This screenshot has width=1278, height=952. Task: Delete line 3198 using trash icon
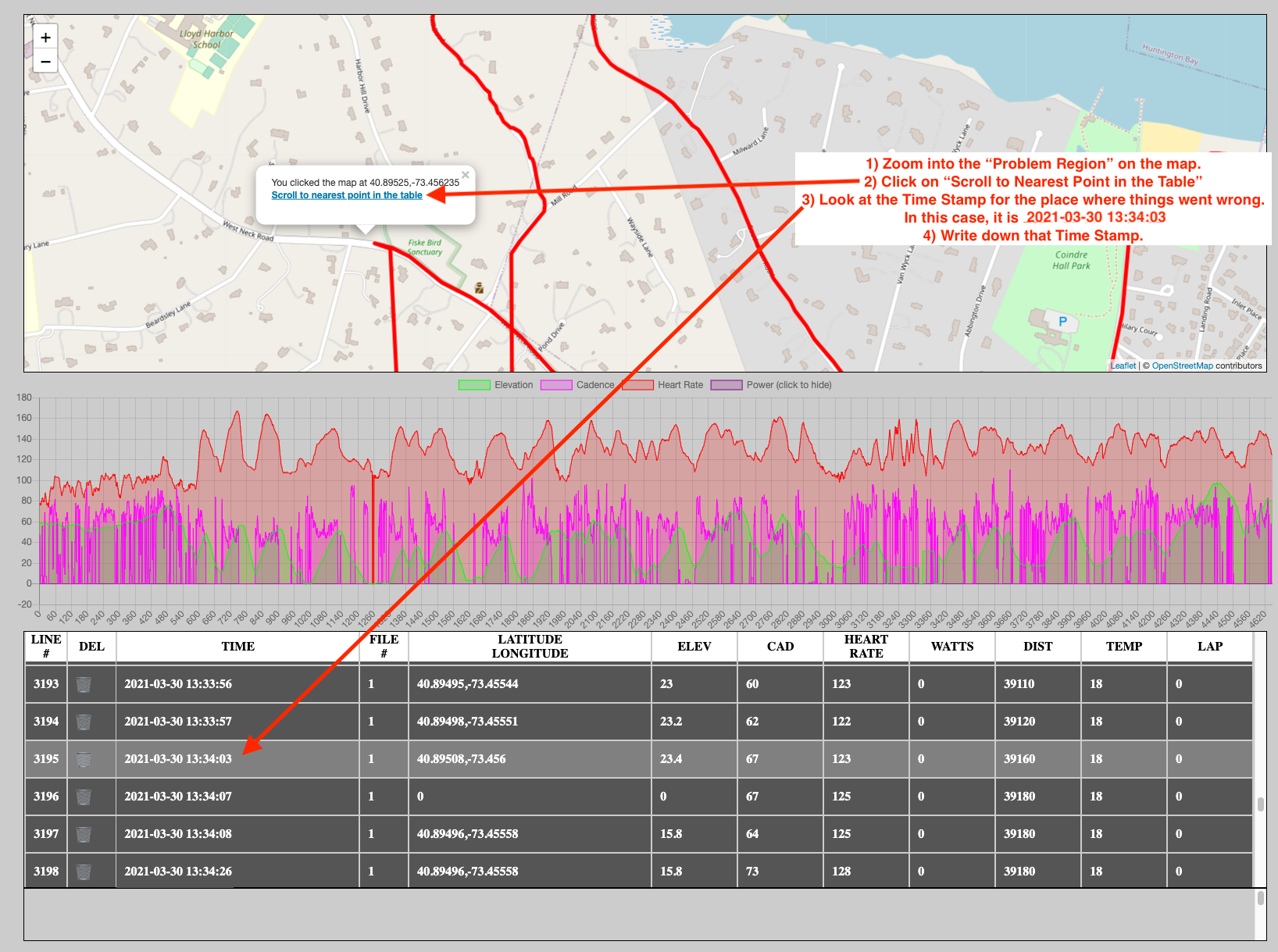tap(84, 872)
